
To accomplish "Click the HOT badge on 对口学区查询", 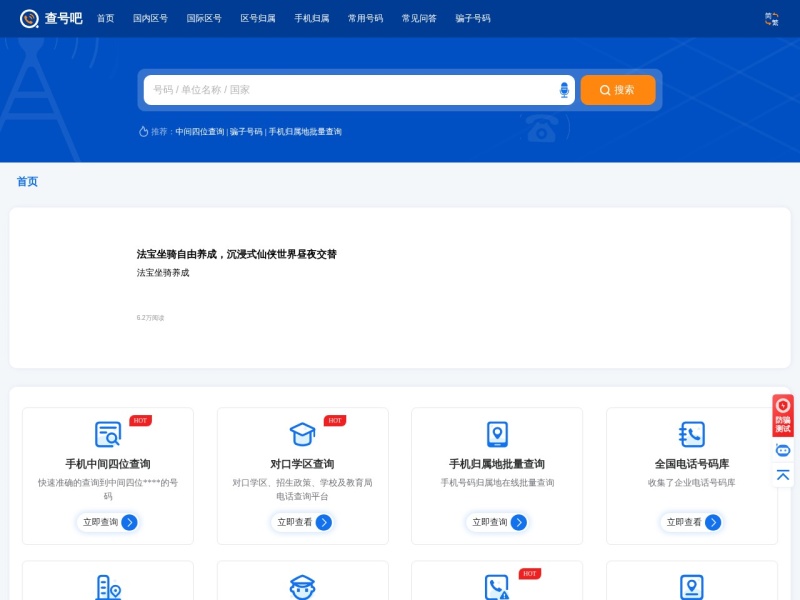I will pyautogui.click(x=335, y=421).
